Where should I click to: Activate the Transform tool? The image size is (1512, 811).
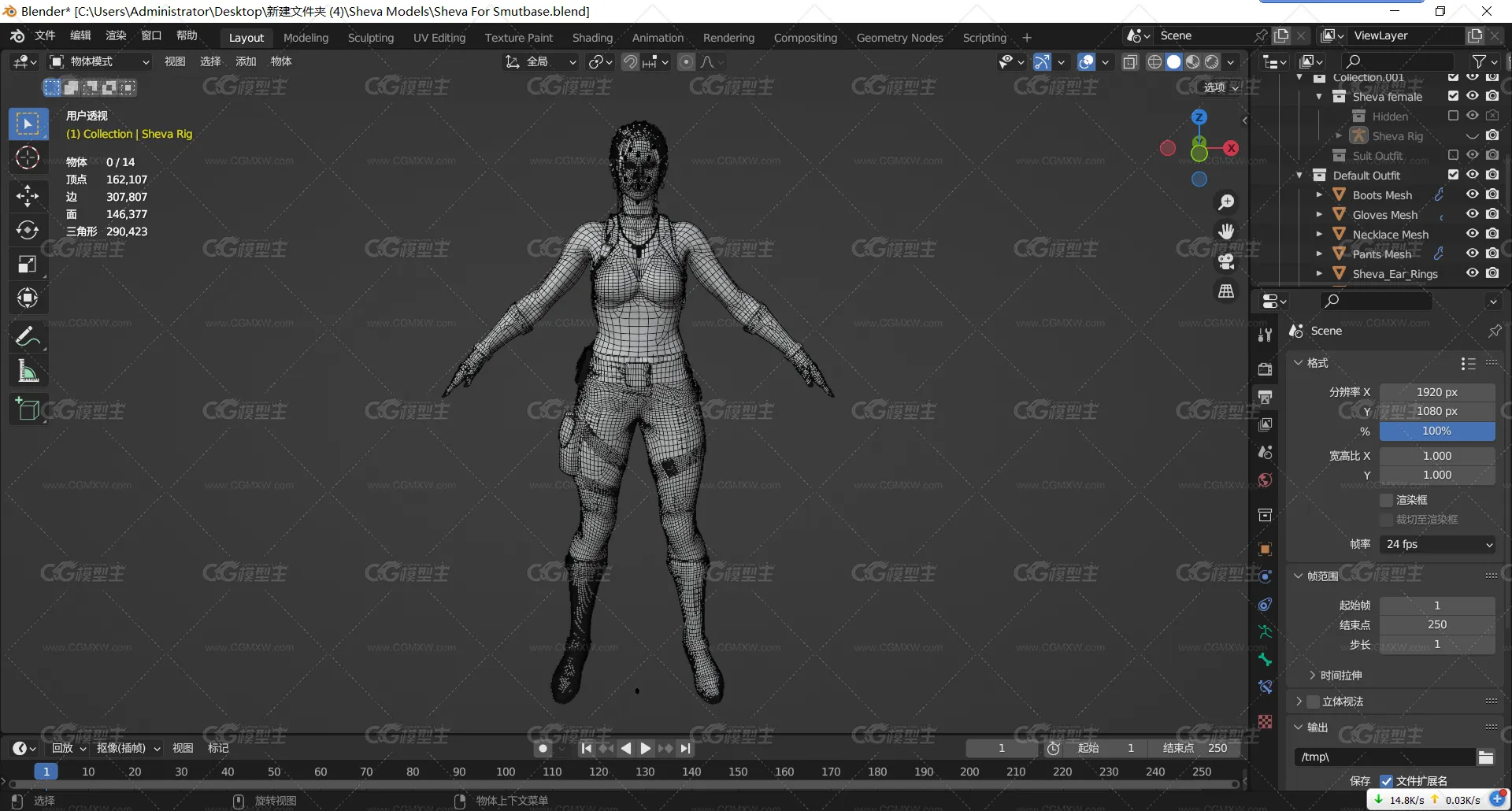28,298
